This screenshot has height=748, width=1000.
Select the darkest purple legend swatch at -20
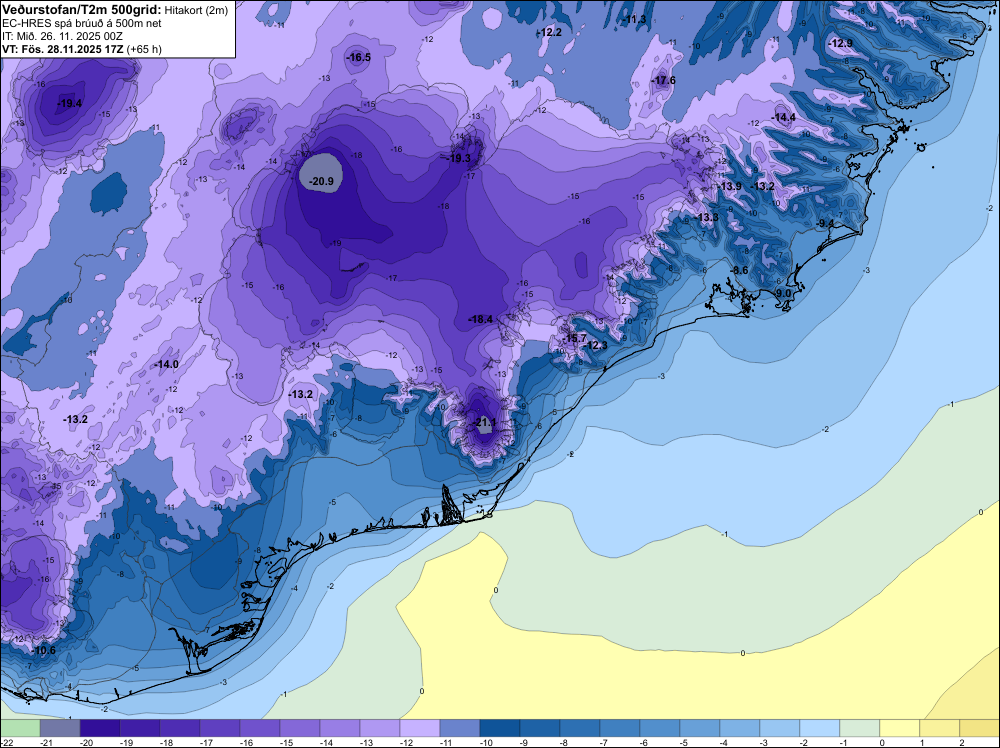pyautogui.click(x=100, y=728)
